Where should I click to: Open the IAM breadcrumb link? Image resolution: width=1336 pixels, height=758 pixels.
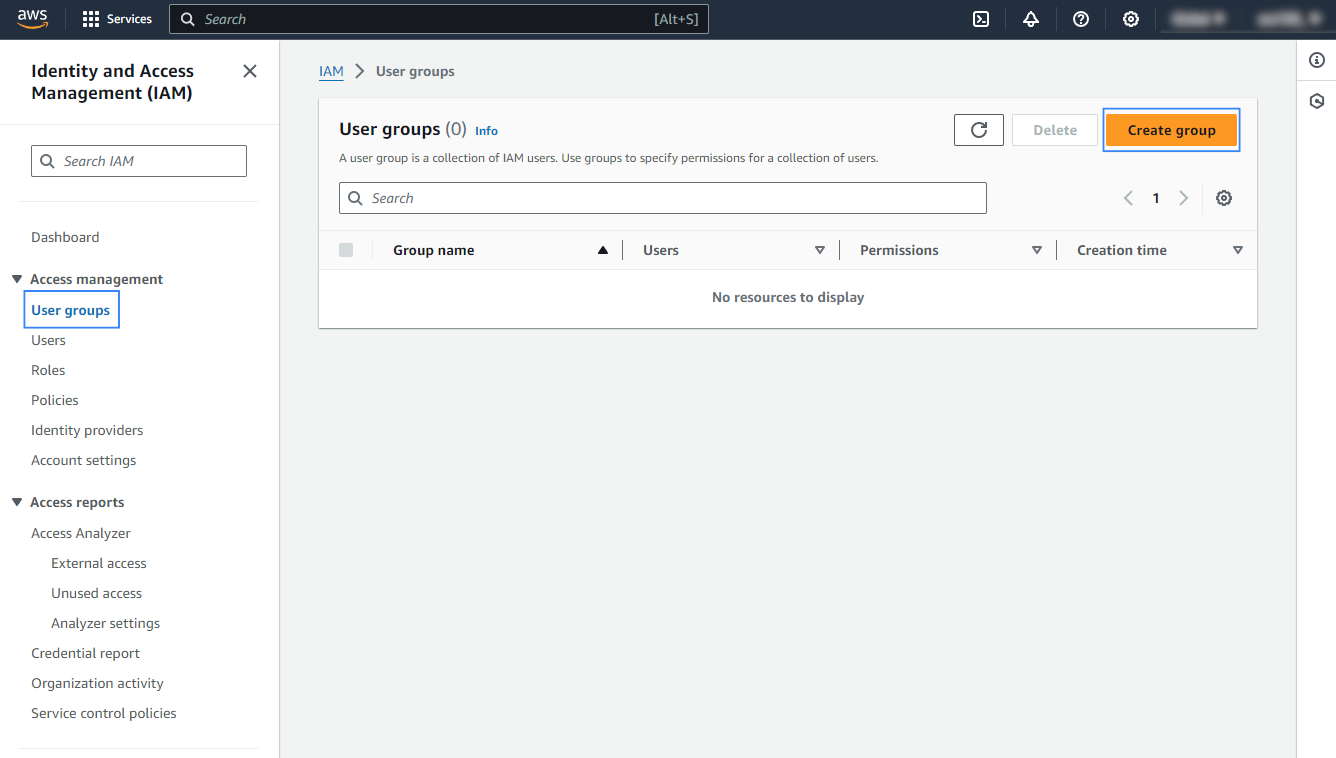click(331, 71)
